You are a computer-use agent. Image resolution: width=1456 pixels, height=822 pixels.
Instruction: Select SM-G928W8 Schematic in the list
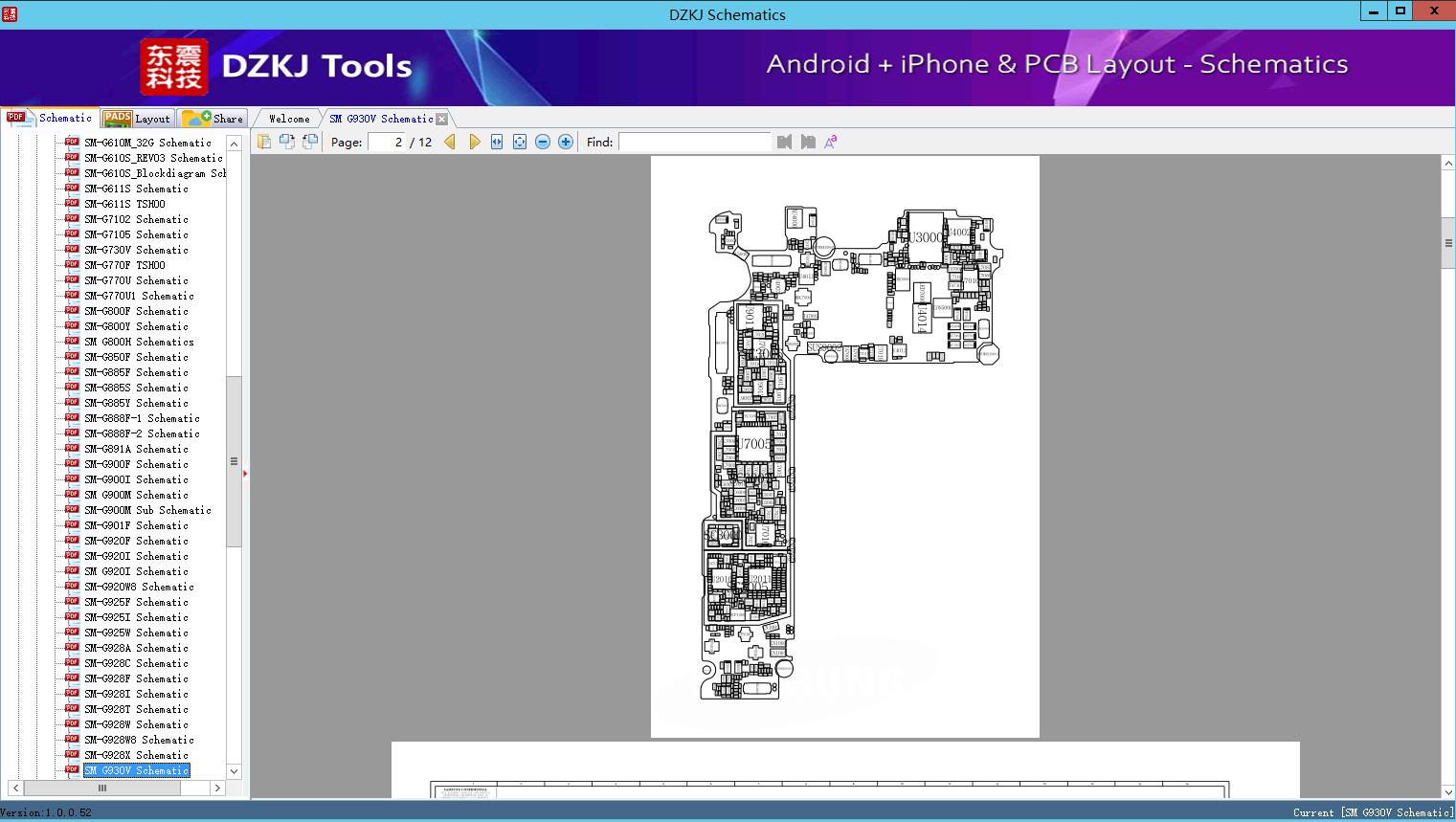(x=139, y=740)
